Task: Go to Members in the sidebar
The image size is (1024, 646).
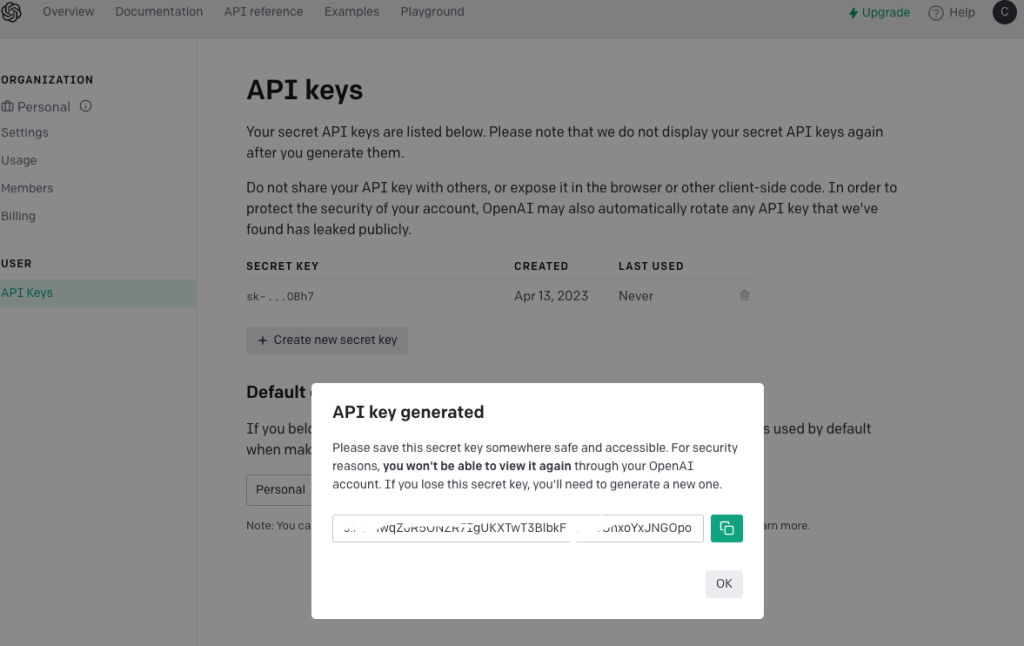Action: tap(27, 188)
